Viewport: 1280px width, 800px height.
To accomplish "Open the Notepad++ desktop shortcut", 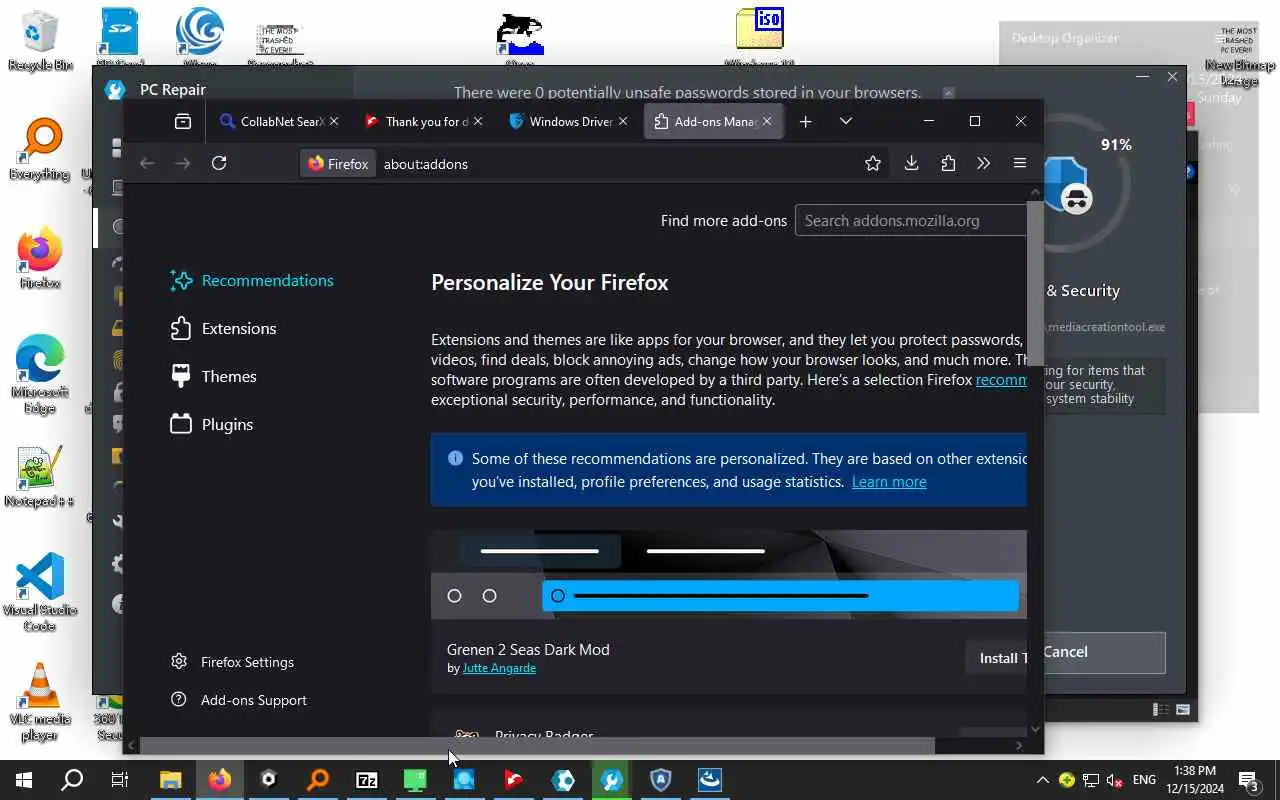I will point(40,476).
